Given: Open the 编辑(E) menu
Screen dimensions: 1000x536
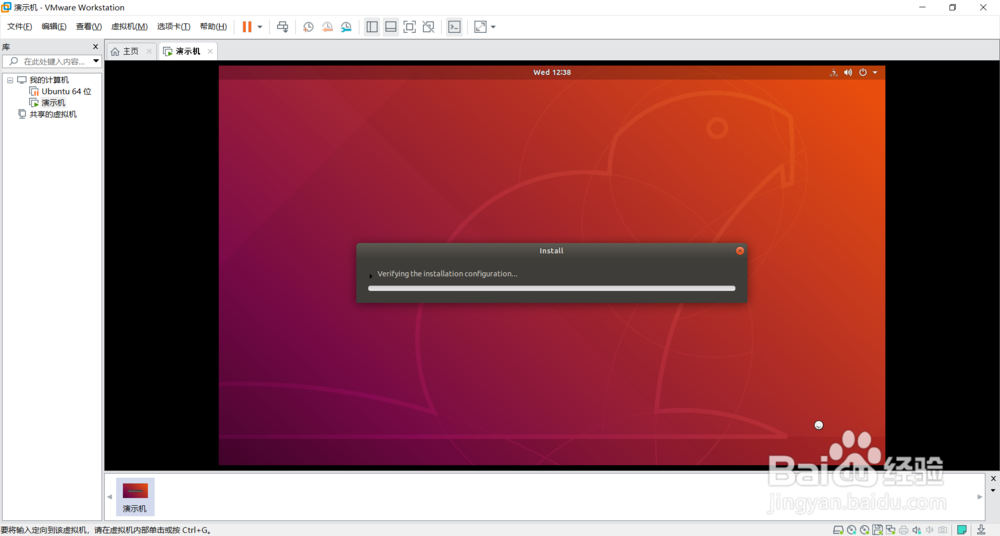Looking at the screenshot, I should (54, 26).
